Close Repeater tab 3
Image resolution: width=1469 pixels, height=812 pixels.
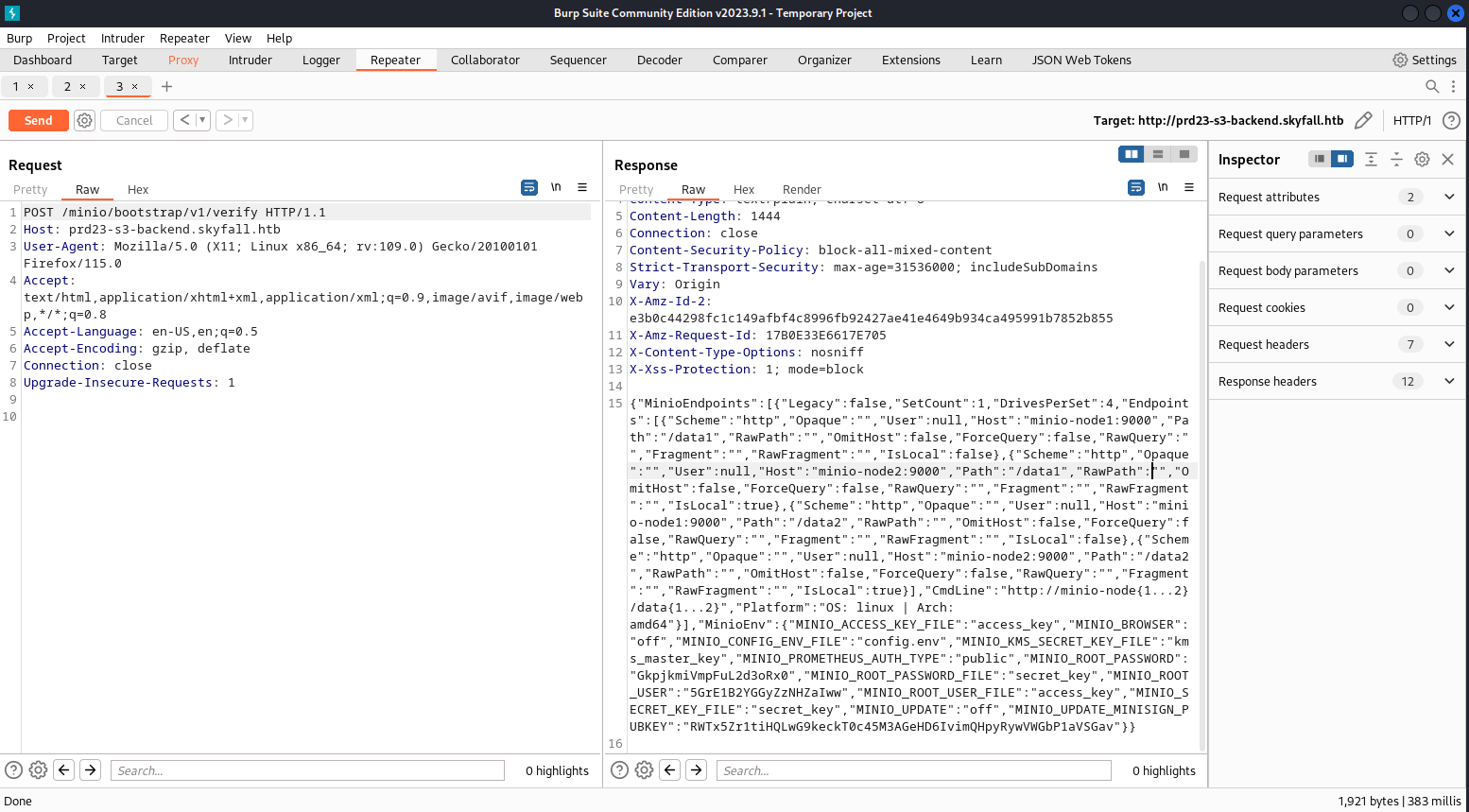pyautogui.click(x=134, y=86)
